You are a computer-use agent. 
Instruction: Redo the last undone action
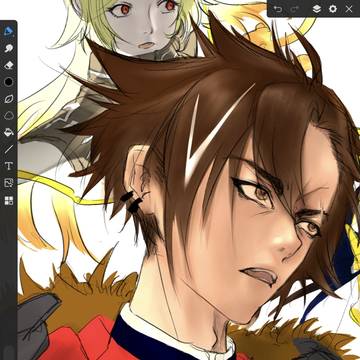pyautogui.click(x=295, y=9)
